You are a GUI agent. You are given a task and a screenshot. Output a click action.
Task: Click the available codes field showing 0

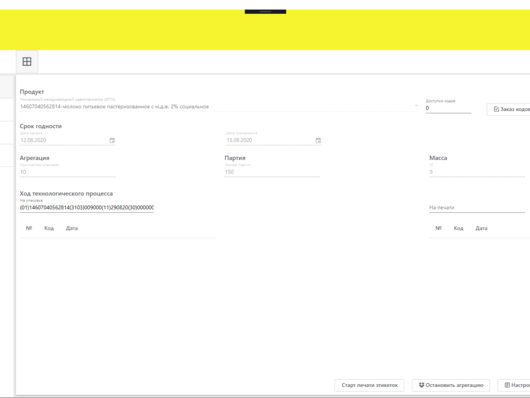point(448,108)
